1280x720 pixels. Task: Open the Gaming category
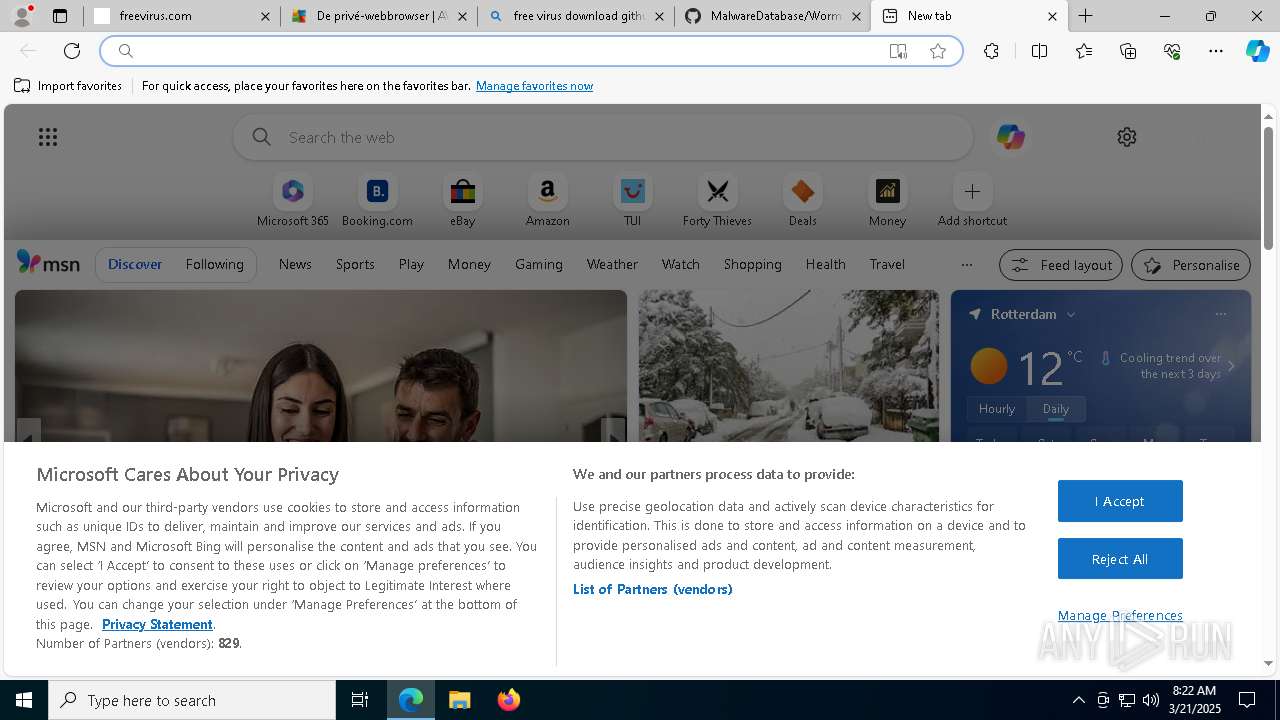(539, 264)
